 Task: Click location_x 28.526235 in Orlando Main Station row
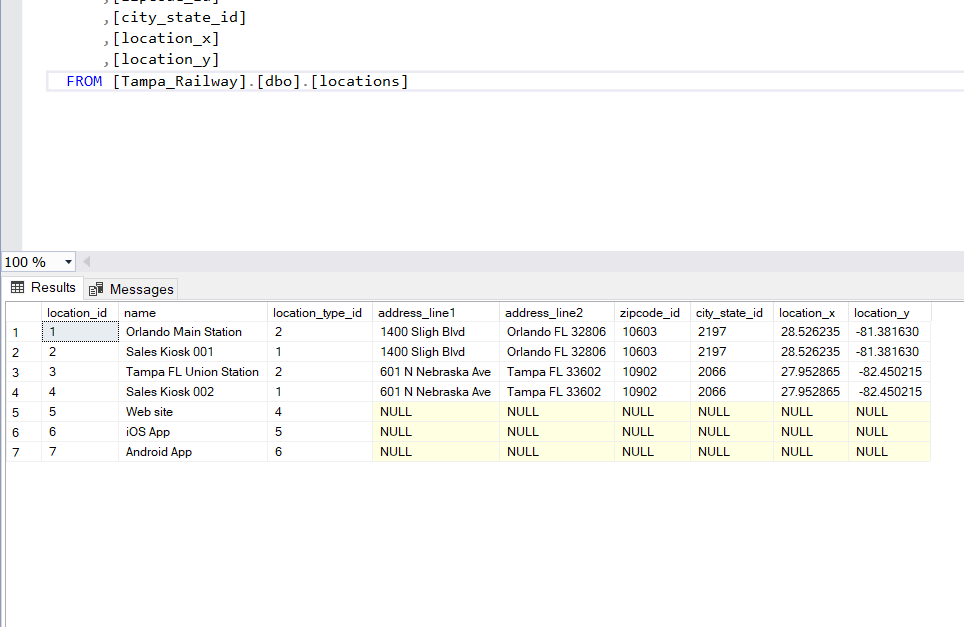click(810, 332)
